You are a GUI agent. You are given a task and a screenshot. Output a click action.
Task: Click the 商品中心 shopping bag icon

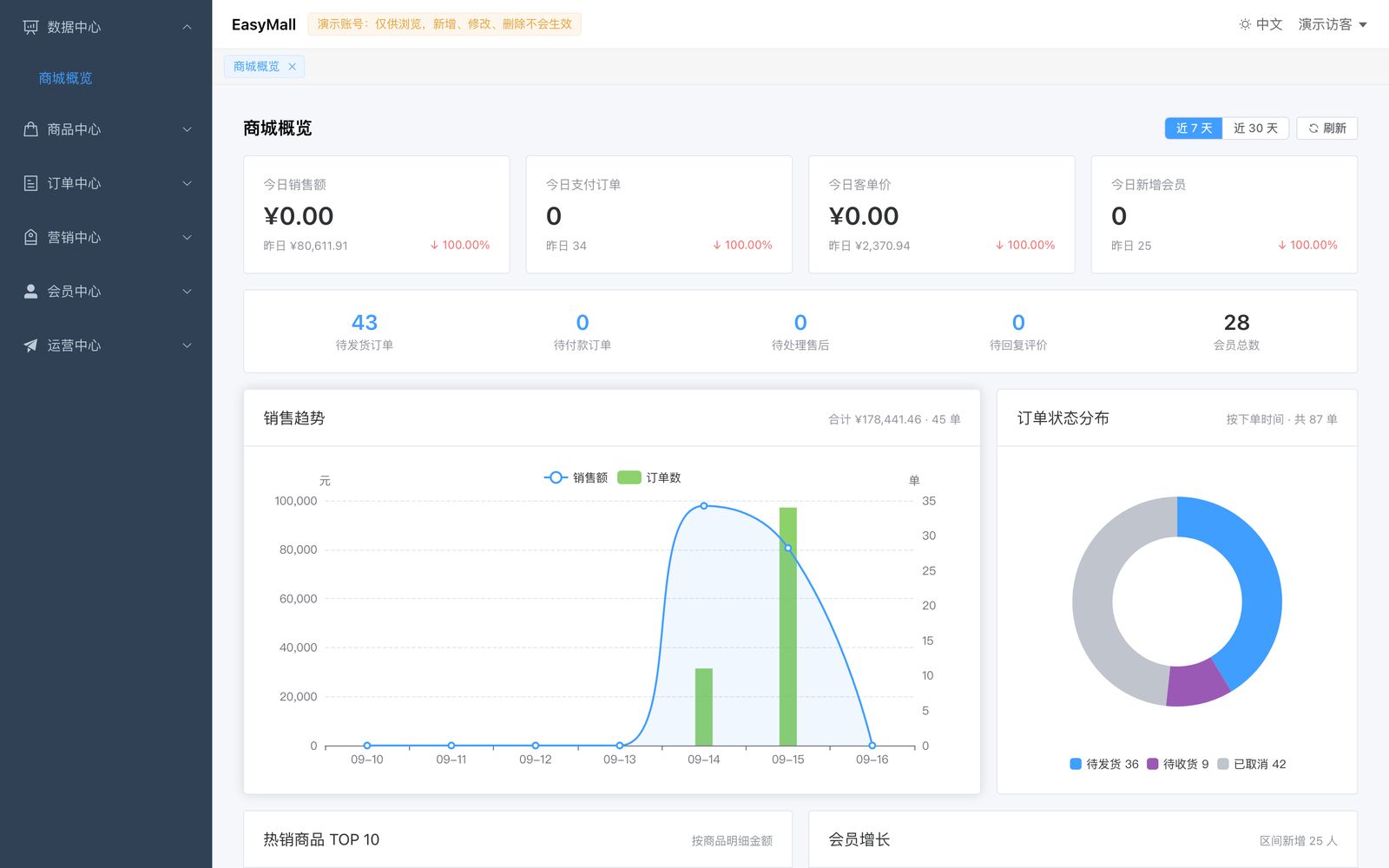click(30, 129)
